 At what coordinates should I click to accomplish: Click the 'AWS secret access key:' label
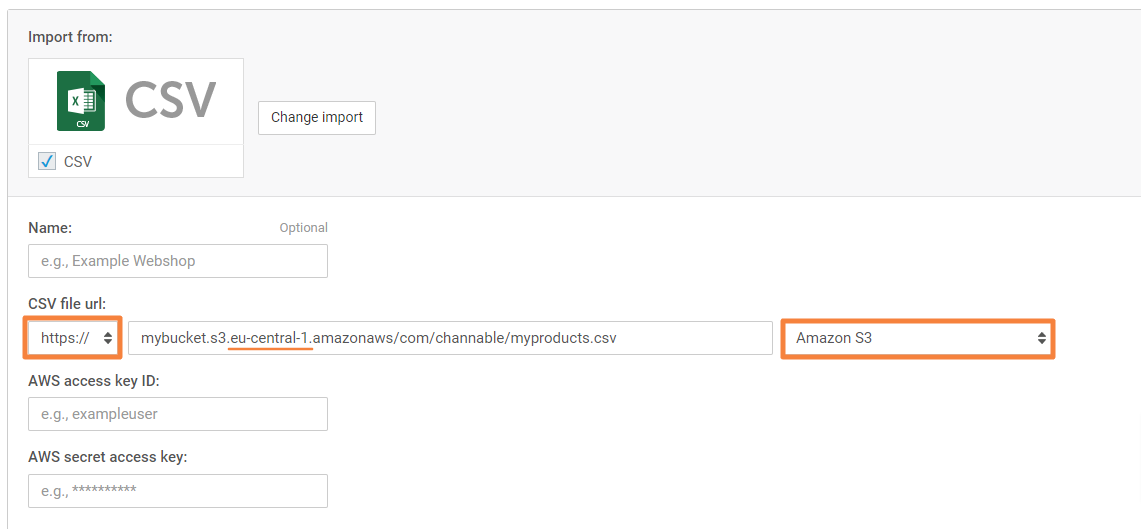[x=108, y=457]
